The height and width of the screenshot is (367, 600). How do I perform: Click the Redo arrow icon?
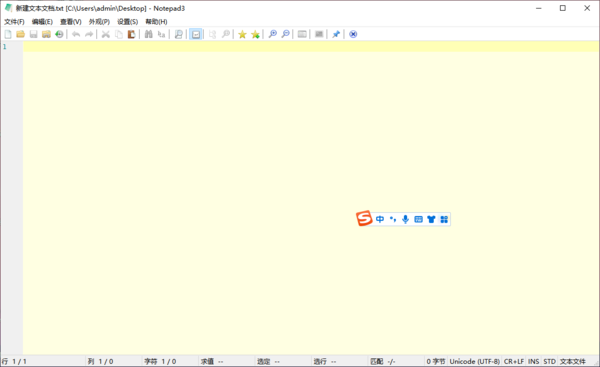[x=89, y=34]
